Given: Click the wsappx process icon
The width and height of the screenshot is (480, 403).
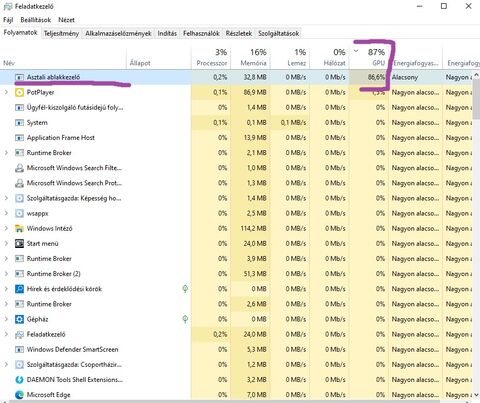Looking at the screenshot, I should [19, 213].
